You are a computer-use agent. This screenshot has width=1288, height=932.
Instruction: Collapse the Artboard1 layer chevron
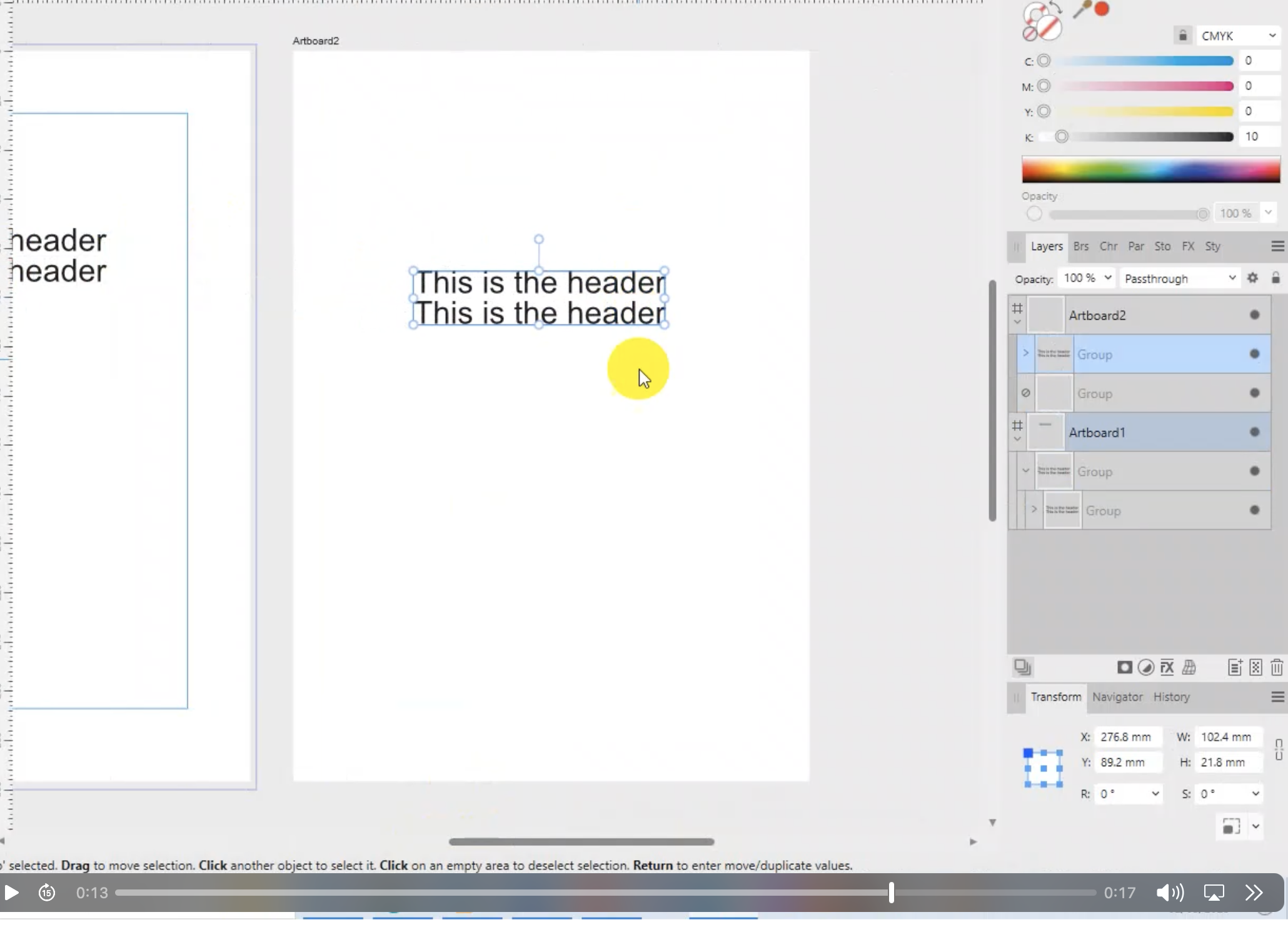[x=1017, y=439]
